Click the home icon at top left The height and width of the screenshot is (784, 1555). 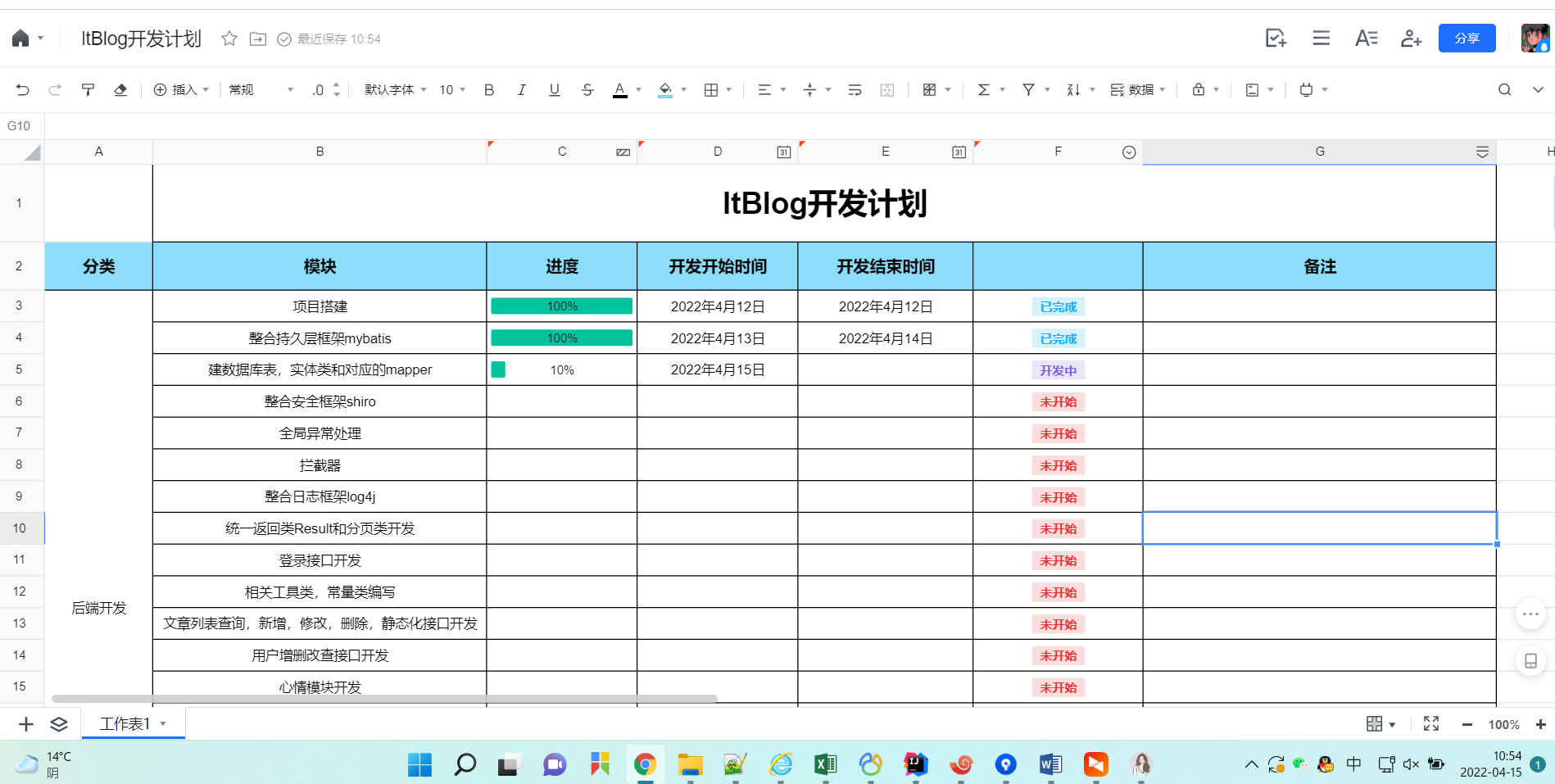pyautogui.click(x=20, y=39)
